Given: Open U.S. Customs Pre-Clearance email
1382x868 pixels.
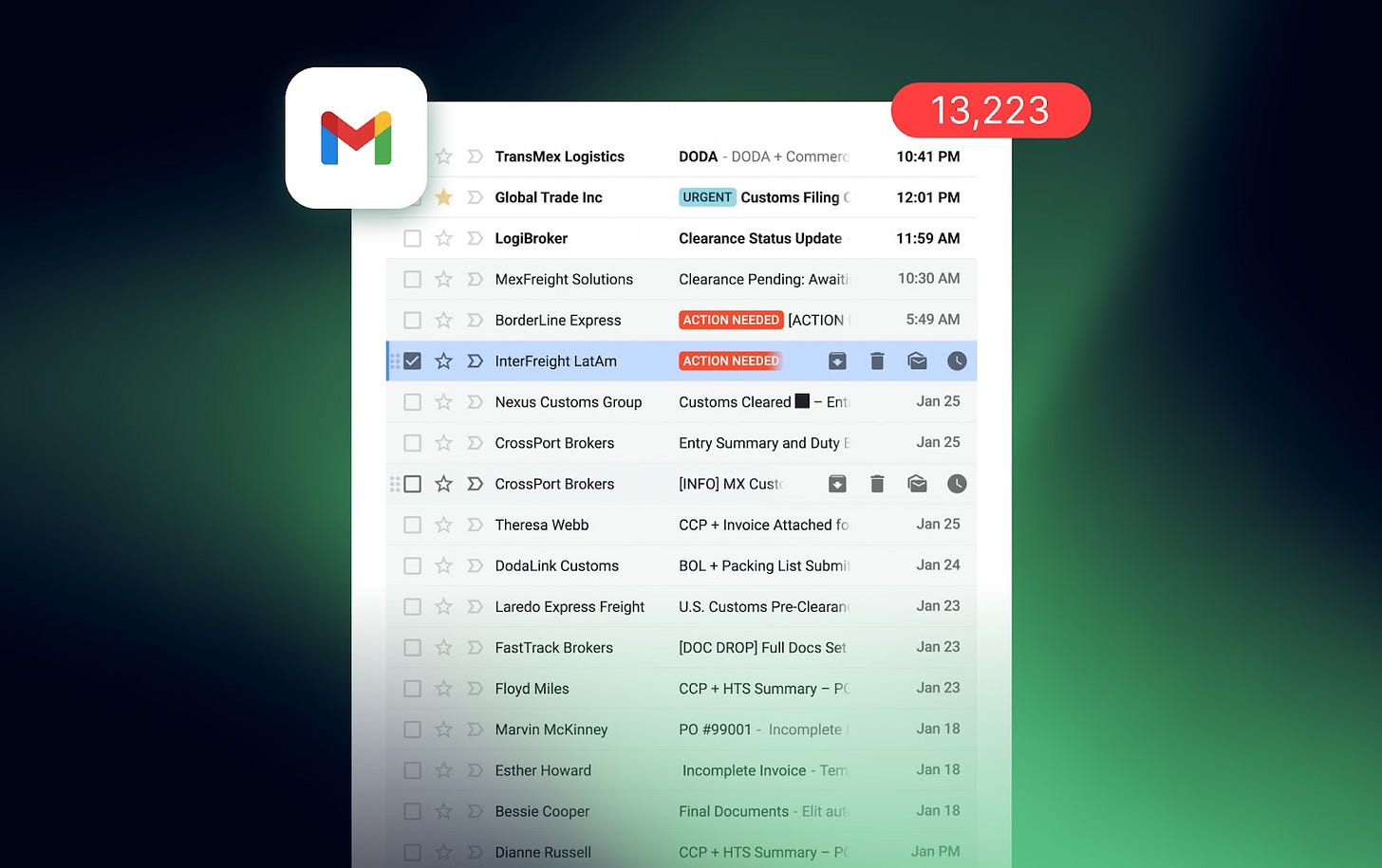Looking at the screenshot, I should [763, 606].
